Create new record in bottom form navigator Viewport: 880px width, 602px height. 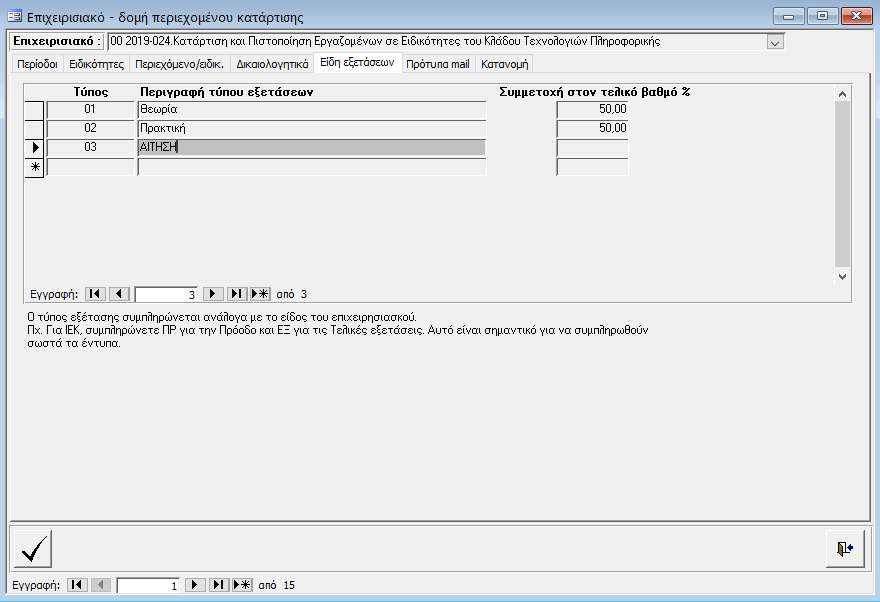[242, 585]
